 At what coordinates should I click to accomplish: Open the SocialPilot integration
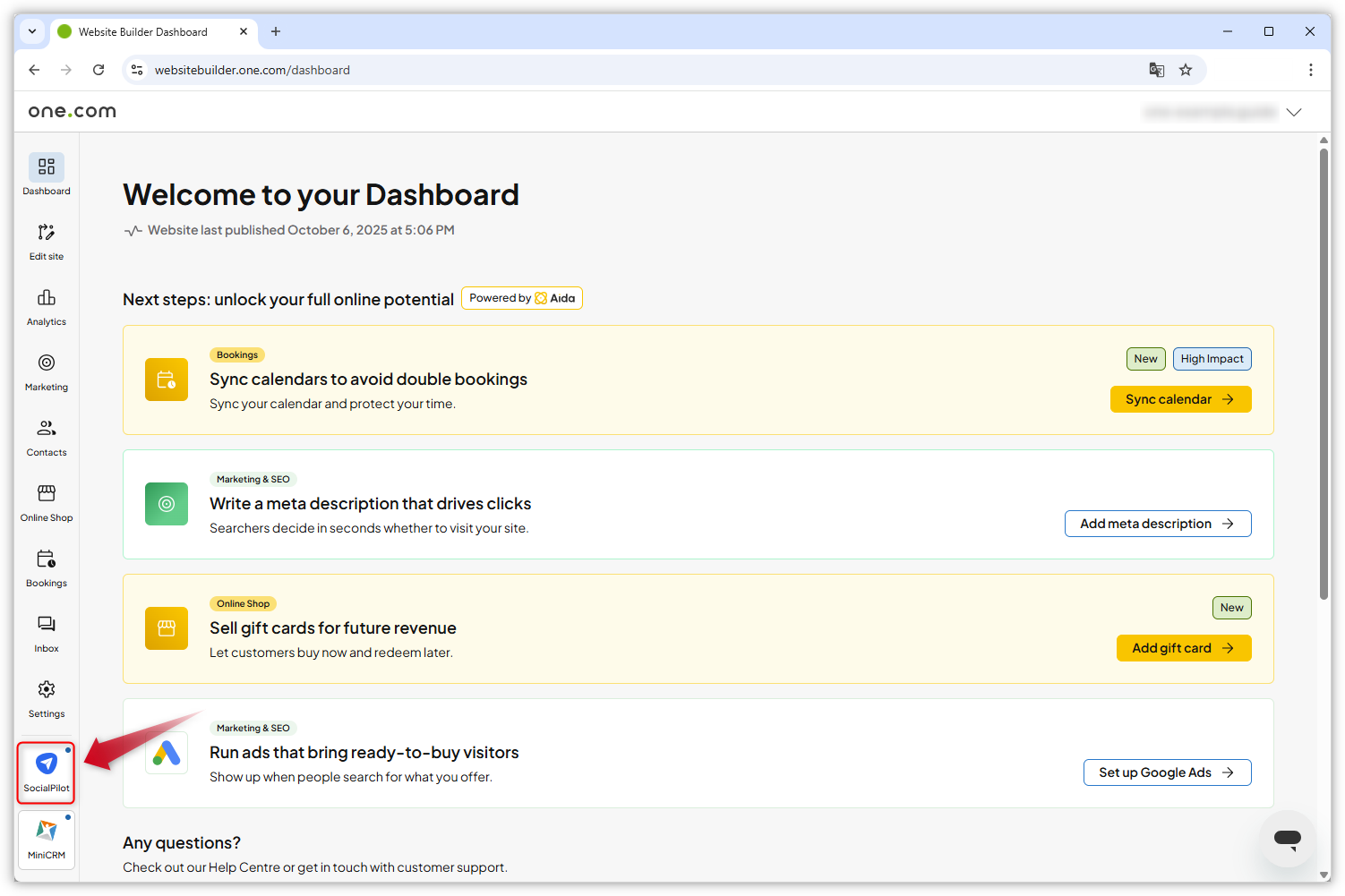coord(46,772)
